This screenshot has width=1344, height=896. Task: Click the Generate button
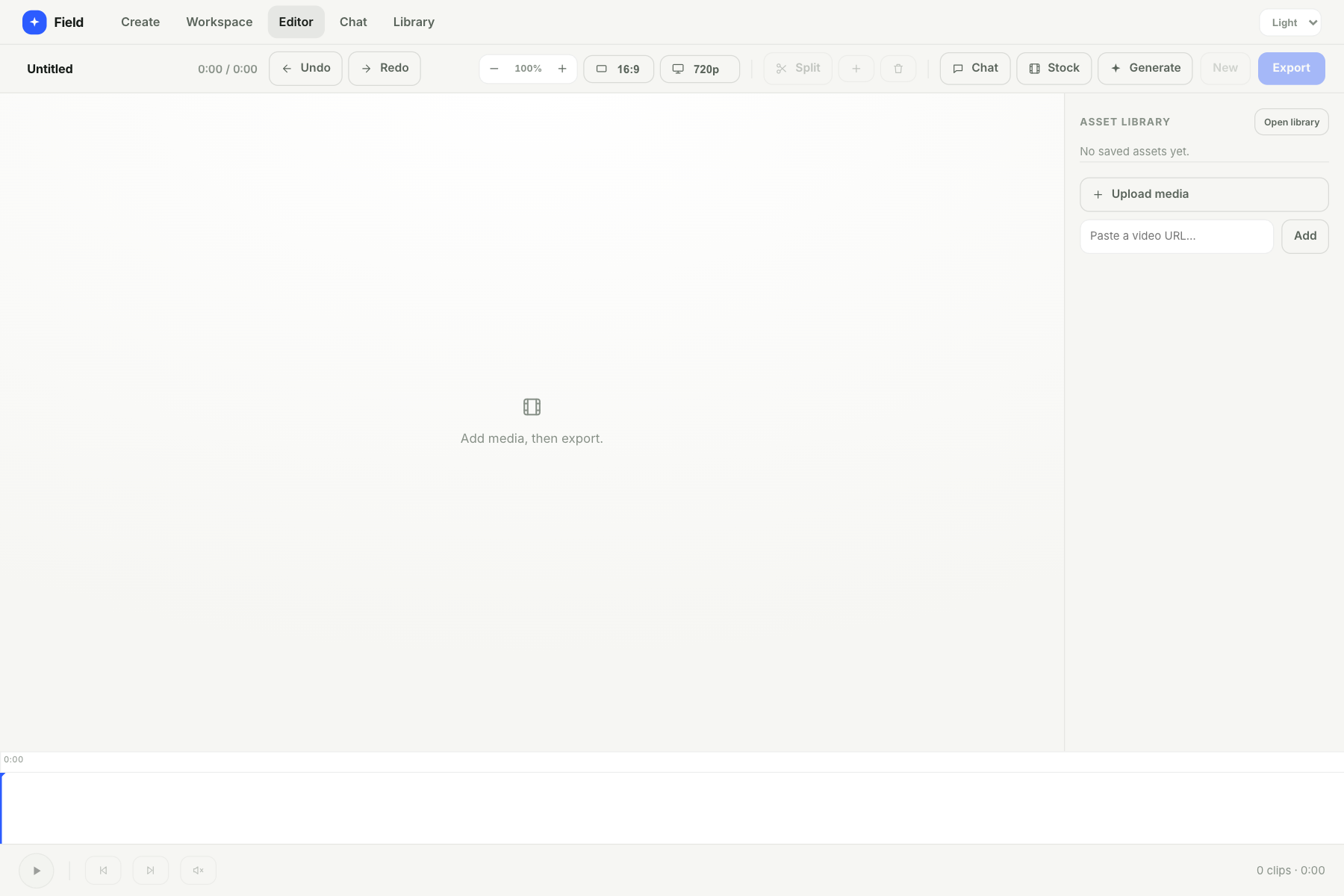[x=1145, y=69]
